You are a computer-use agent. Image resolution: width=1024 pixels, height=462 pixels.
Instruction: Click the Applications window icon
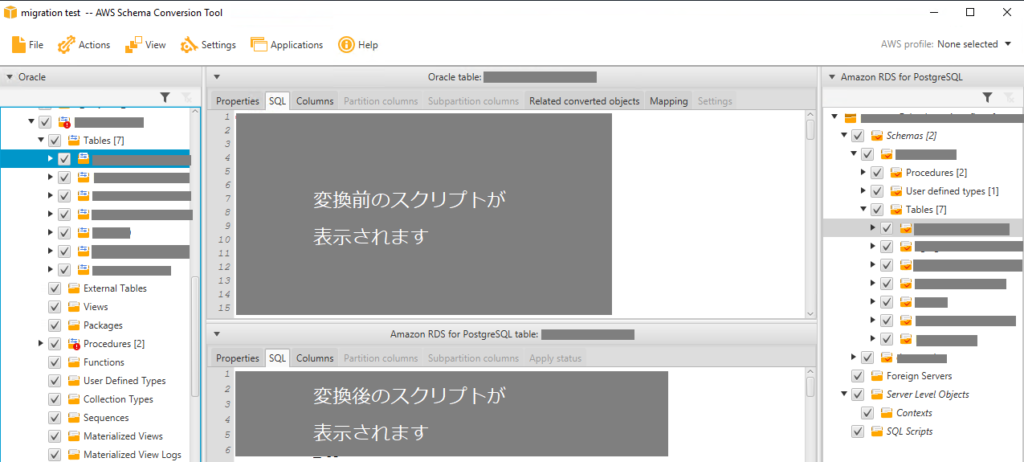[259, 44]
